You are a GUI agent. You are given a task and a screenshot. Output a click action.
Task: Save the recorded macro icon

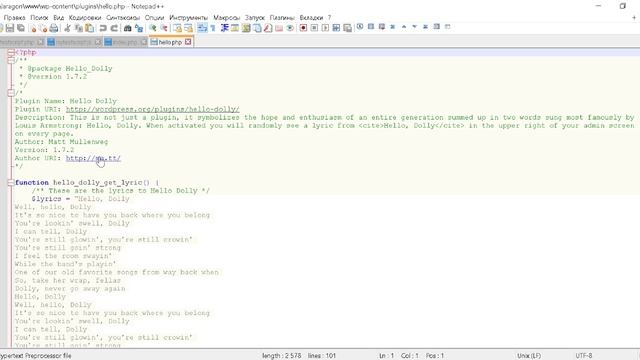347,28
